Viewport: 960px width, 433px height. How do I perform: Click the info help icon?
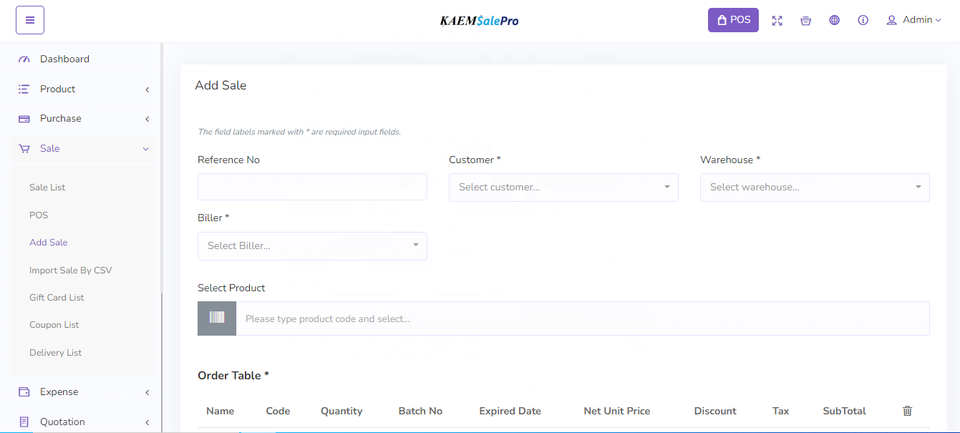point(863,20)
